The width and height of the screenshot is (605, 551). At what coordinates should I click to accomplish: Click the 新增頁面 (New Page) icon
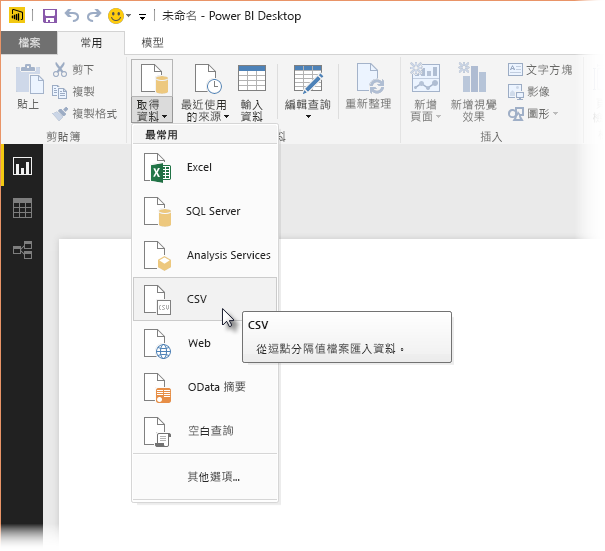tap(425, 77)
